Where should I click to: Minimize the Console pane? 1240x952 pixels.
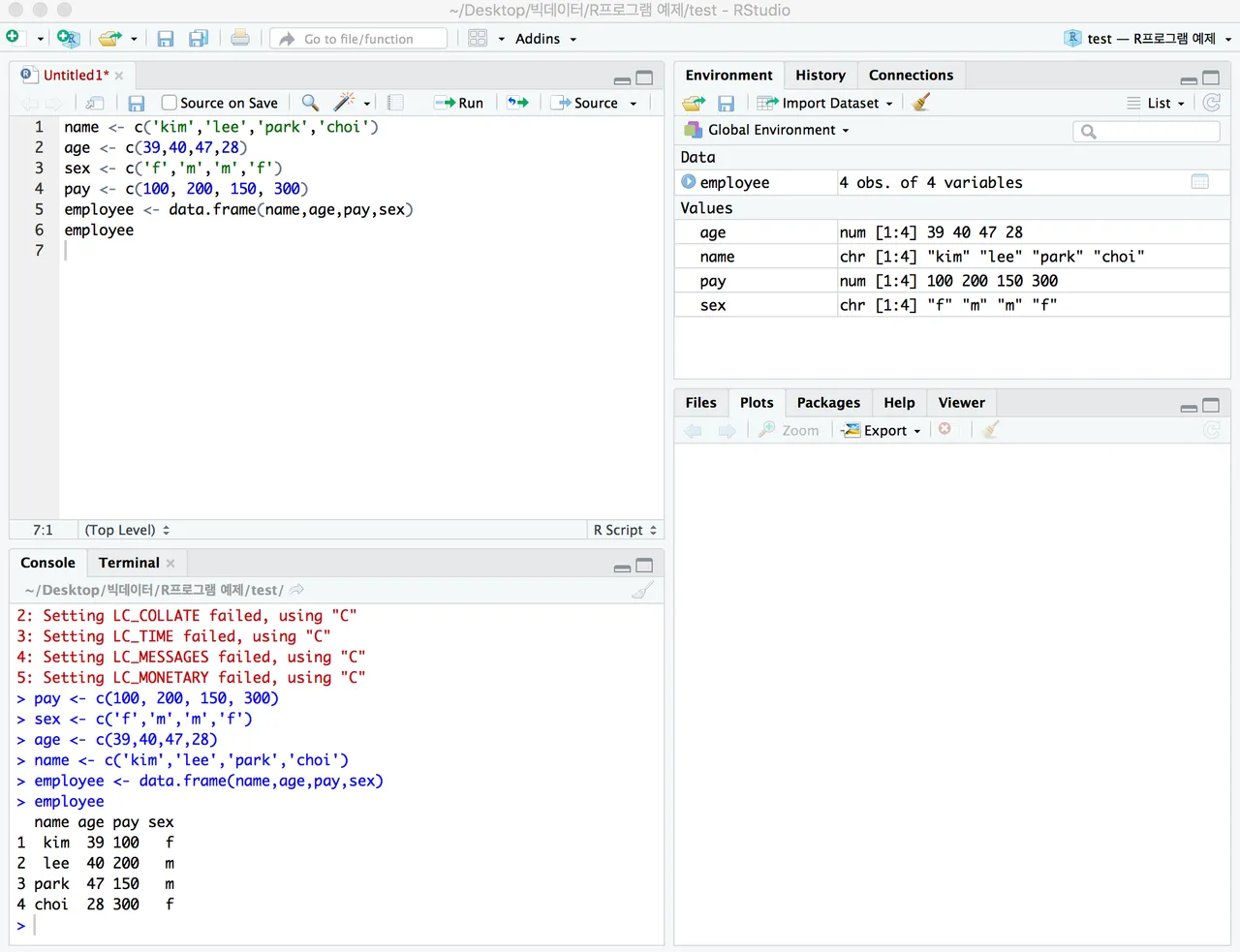[x=622, y=568]
